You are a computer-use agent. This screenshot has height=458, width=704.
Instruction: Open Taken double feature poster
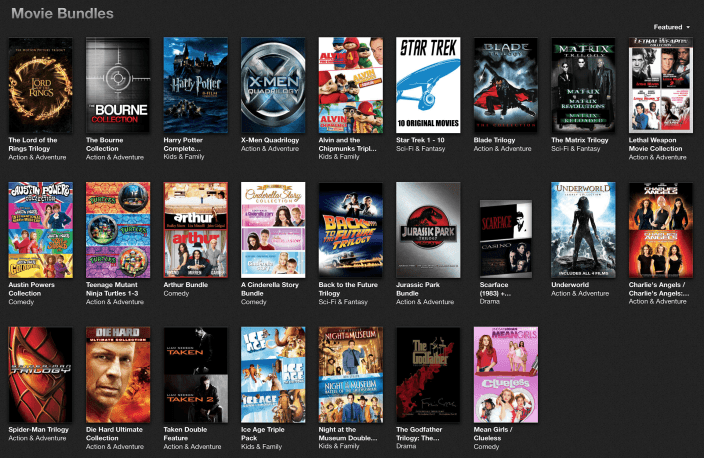tap(196, 374)
